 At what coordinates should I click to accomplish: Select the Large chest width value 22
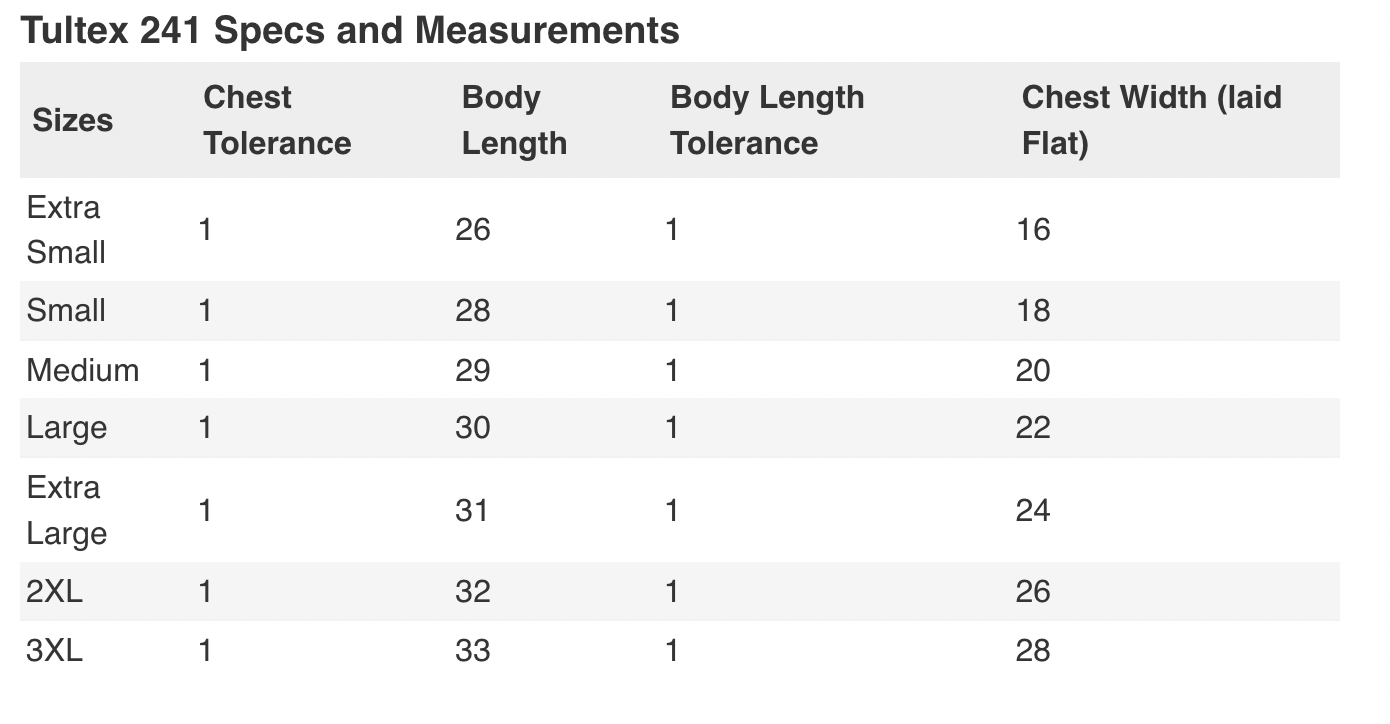coord(1033,428)
